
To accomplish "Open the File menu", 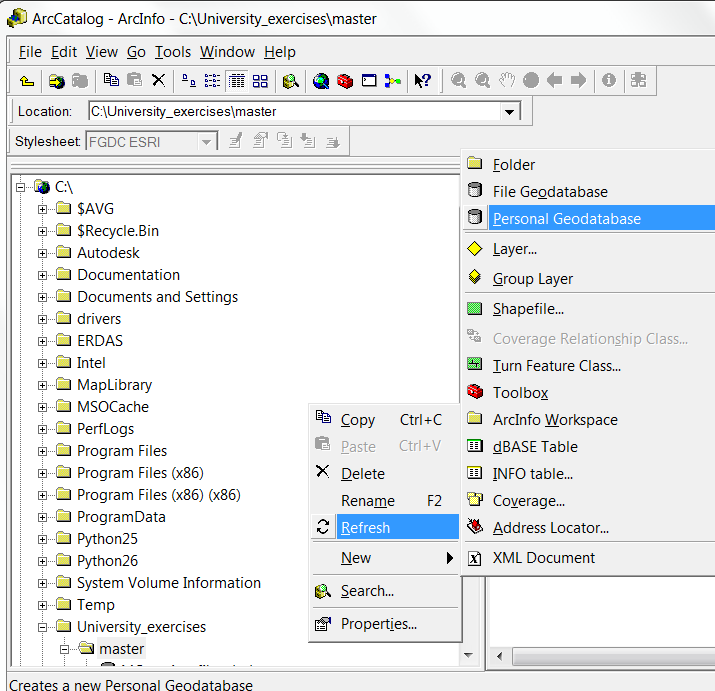I will pyautogui.click(x=30, y=52).
